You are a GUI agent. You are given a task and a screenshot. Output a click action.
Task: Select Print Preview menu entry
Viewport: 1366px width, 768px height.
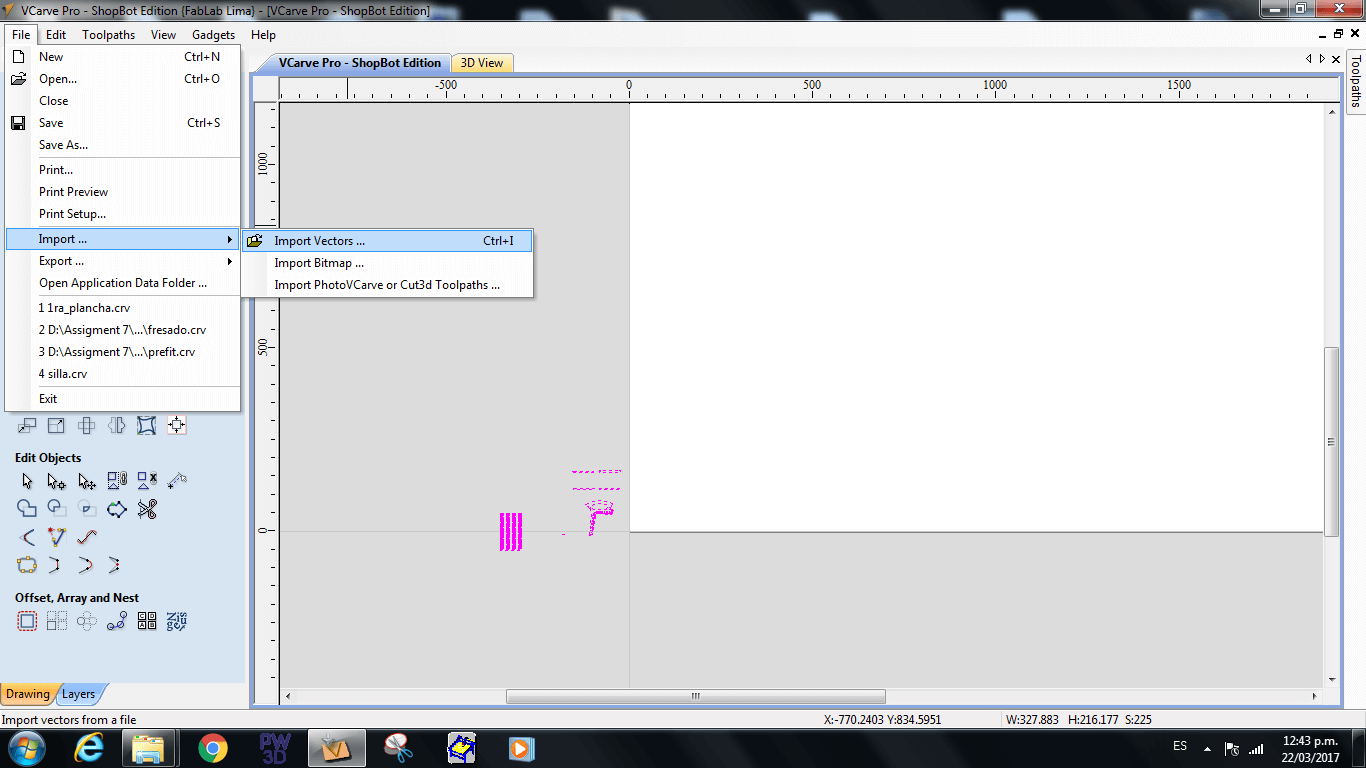123,192
